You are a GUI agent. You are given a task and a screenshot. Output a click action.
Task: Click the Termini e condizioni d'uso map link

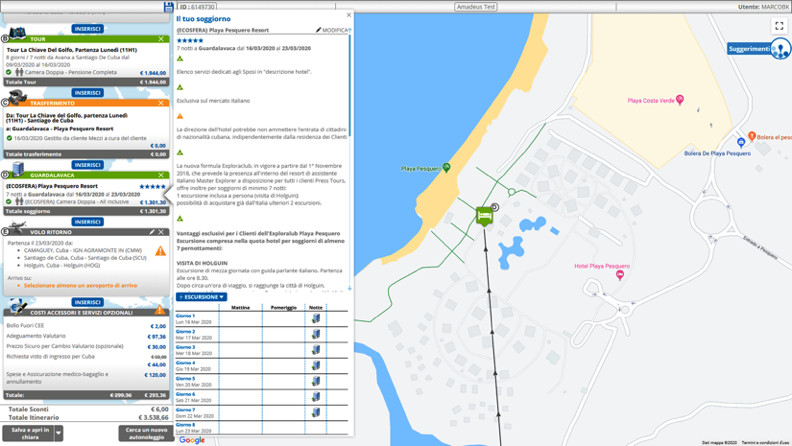coord(766,443)
